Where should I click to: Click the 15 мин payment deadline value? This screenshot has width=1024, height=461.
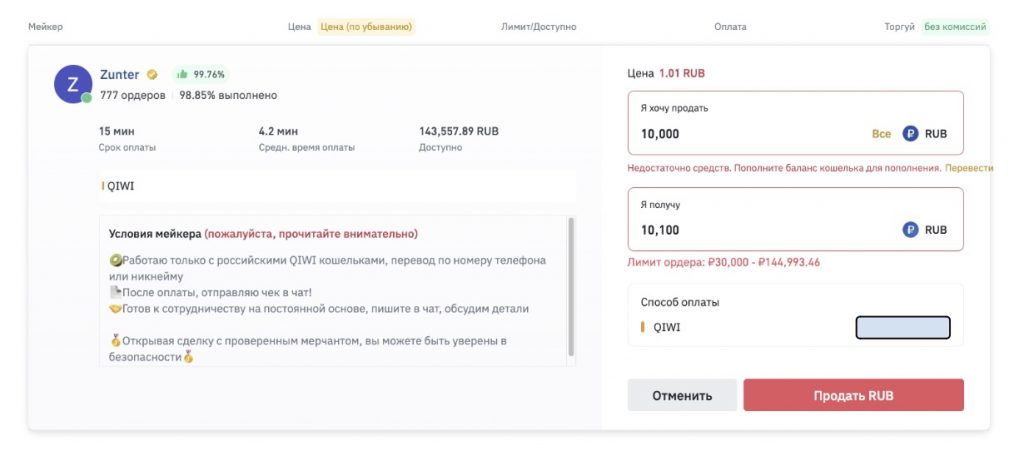(117, 131)
